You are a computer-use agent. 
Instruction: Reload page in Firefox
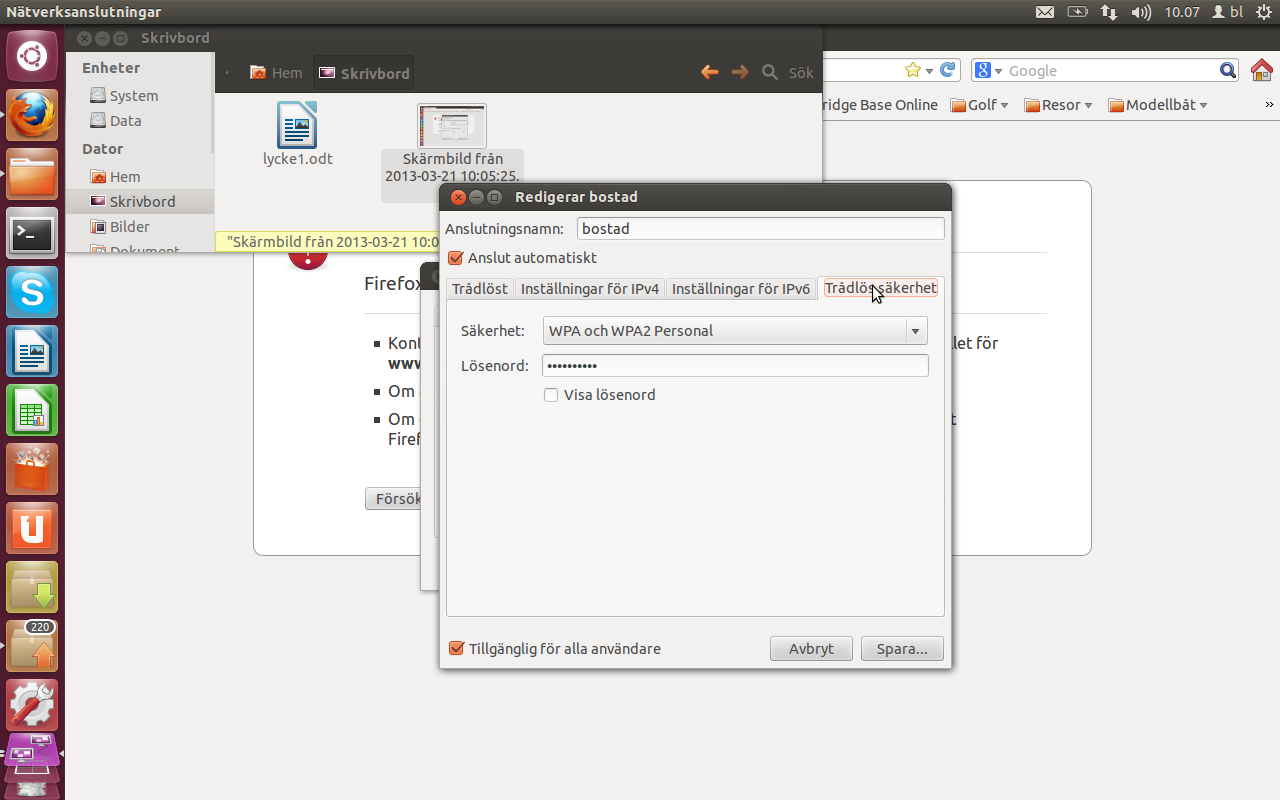(948, 70)
